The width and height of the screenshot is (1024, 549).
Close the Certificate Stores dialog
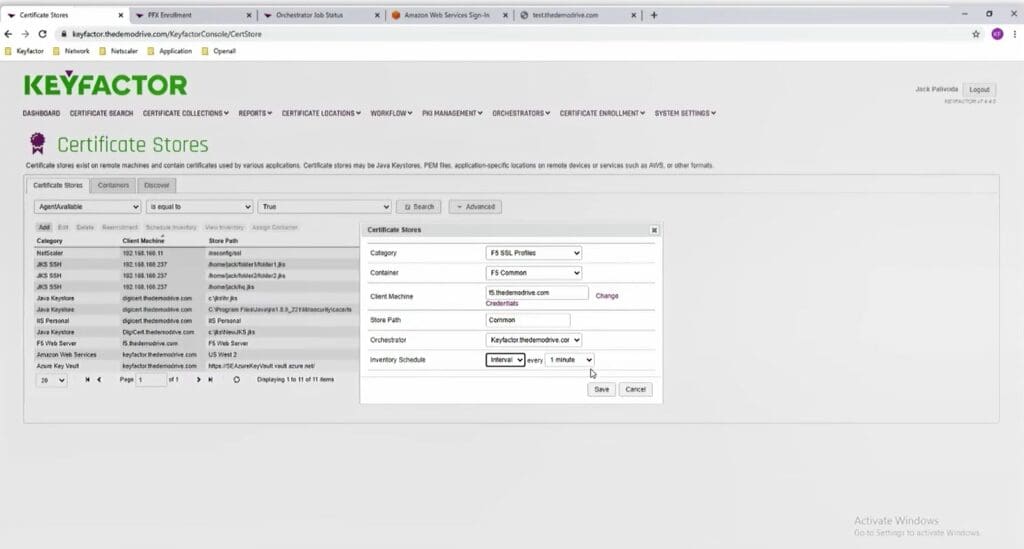(x=654, y=230)
